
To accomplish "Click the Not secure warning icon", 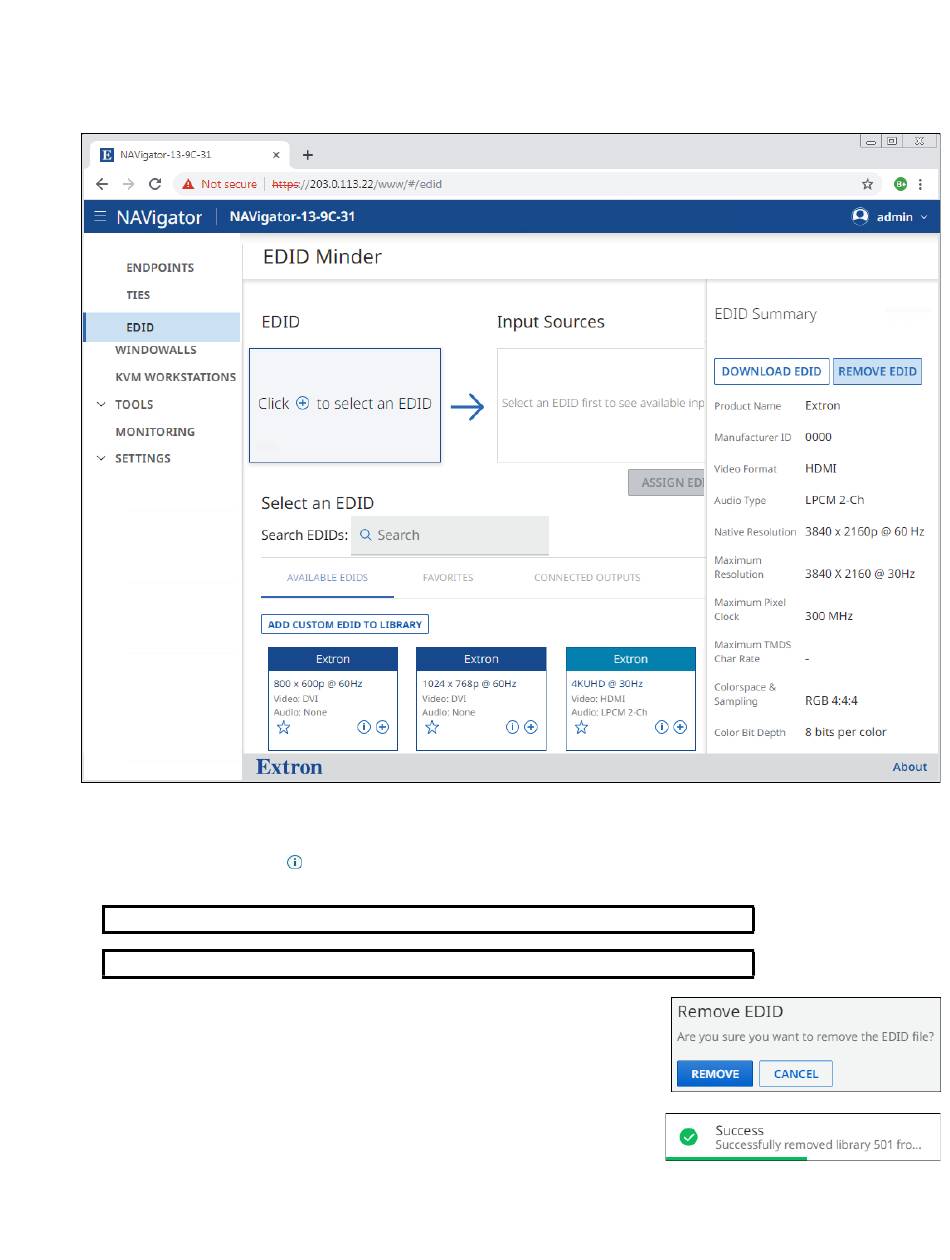I will tap(188, 184).
